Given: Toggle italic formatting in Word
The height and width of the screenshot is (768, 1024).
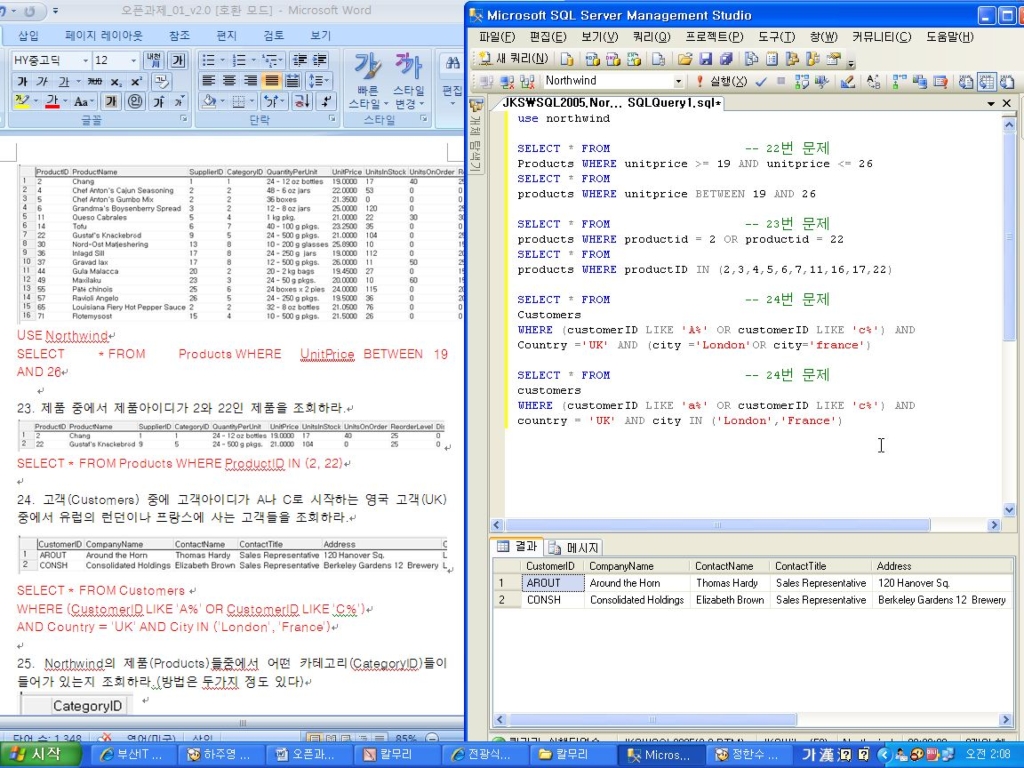Looking at the screenshot, I should click(42, 82).
